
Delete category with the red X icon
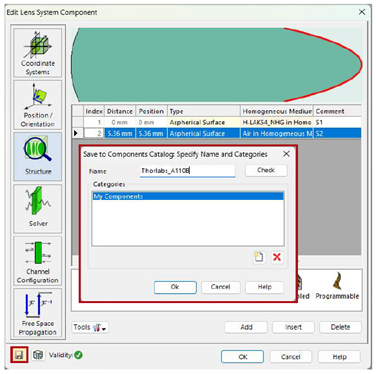pos(277,257)
